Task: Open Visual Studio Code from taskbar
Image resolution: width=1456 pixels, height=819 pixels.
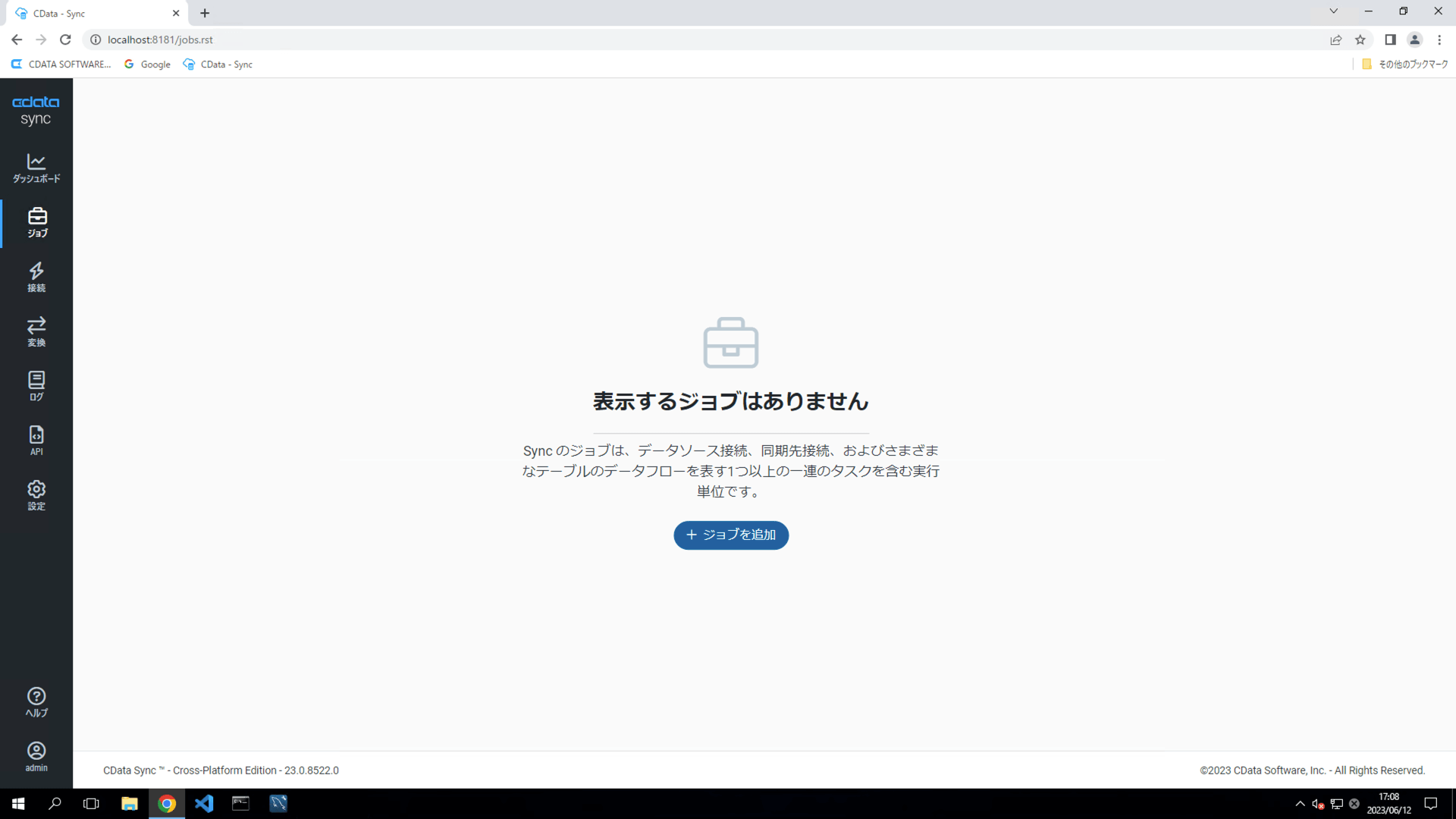Action: (203, 804)
